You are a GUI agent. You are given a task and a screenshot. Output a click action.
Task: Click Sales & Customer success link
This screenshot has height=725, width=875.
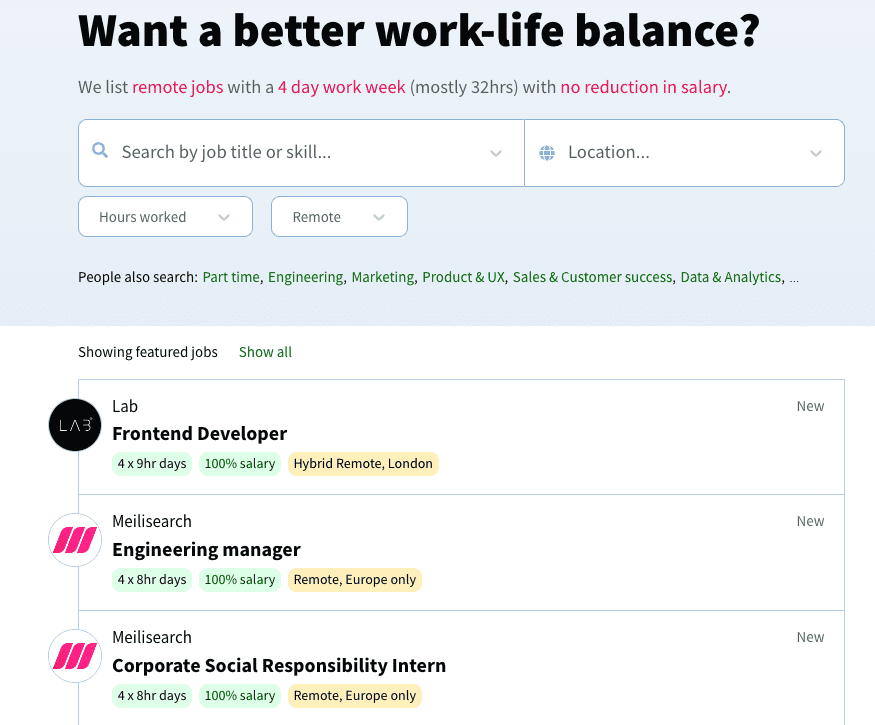coord(592,277)
